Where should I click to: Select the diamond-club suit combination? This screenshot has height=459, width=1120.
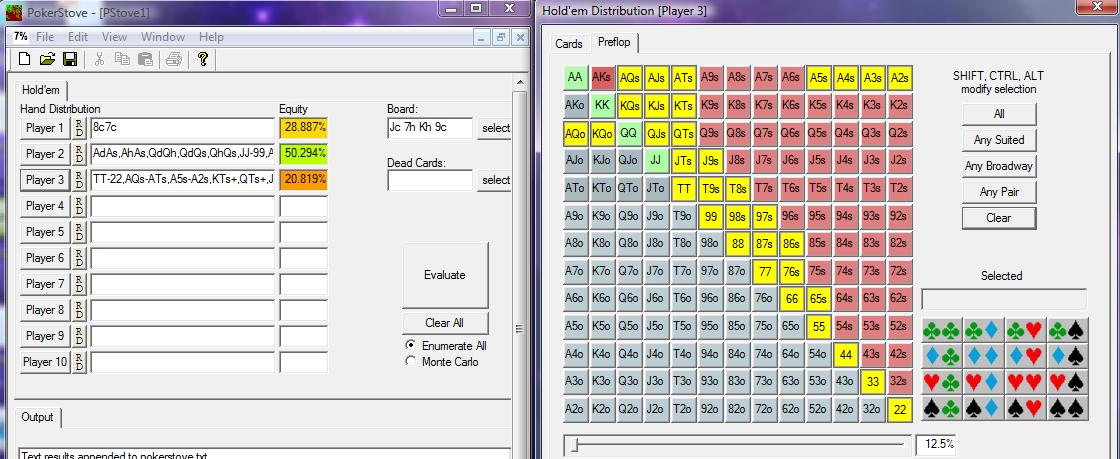(x=942, y=355)
